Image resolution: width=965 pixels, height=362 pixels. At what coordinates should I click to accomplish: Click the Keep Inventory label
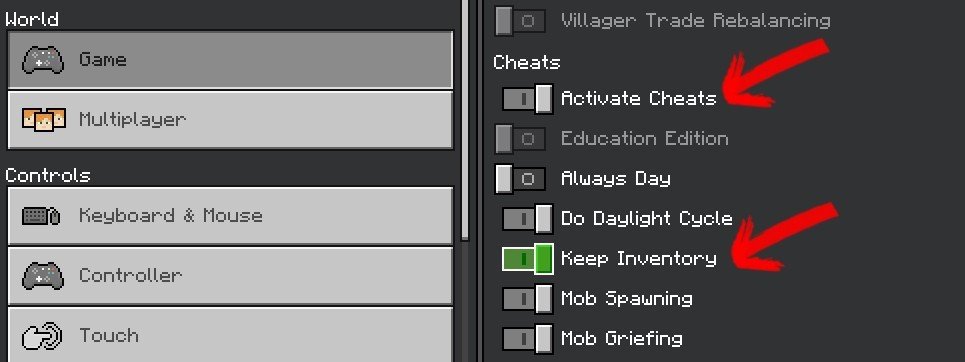(x=639, y=259)
